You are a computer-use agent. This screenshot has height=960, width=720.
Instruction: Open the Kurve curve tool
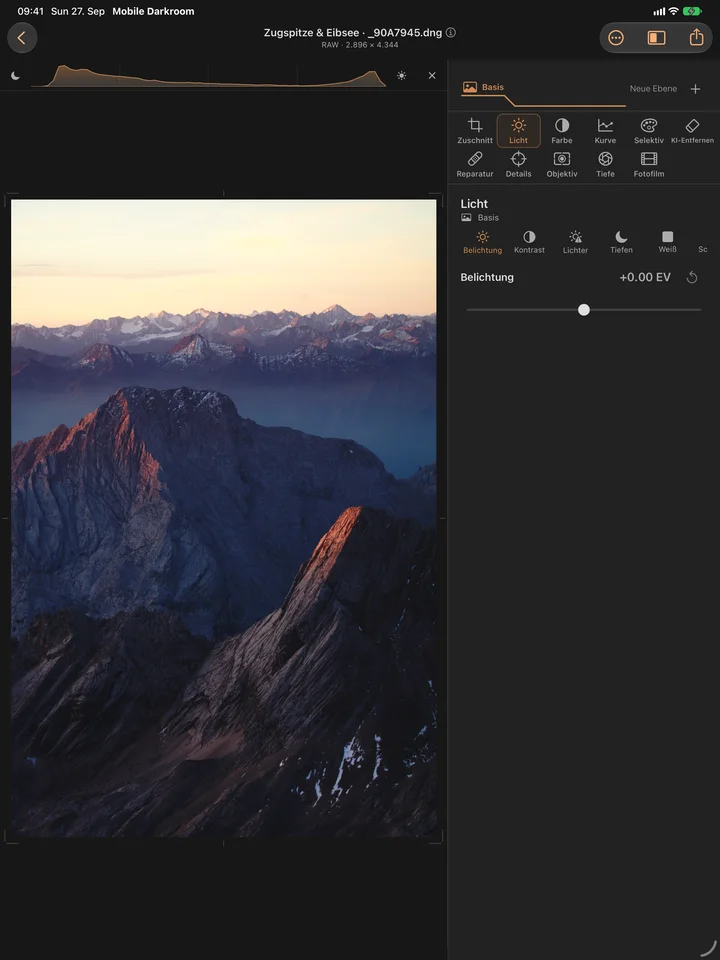point(606,131)
